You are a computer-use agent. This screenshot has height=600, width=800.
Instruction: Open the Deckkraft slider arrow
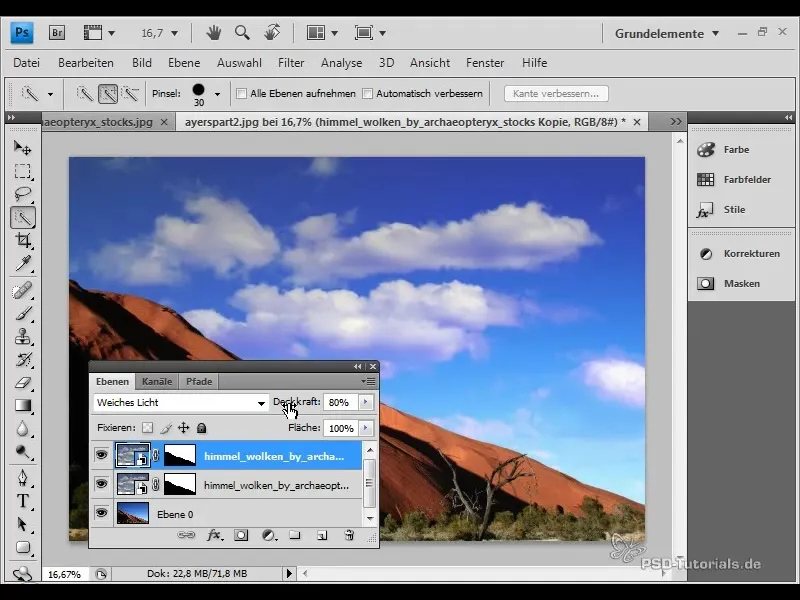click(365, 402)
